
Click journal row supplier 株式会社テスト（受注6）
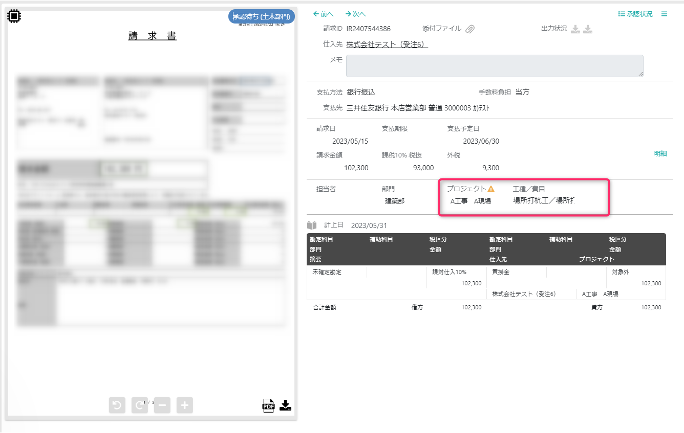coord(524,294)
